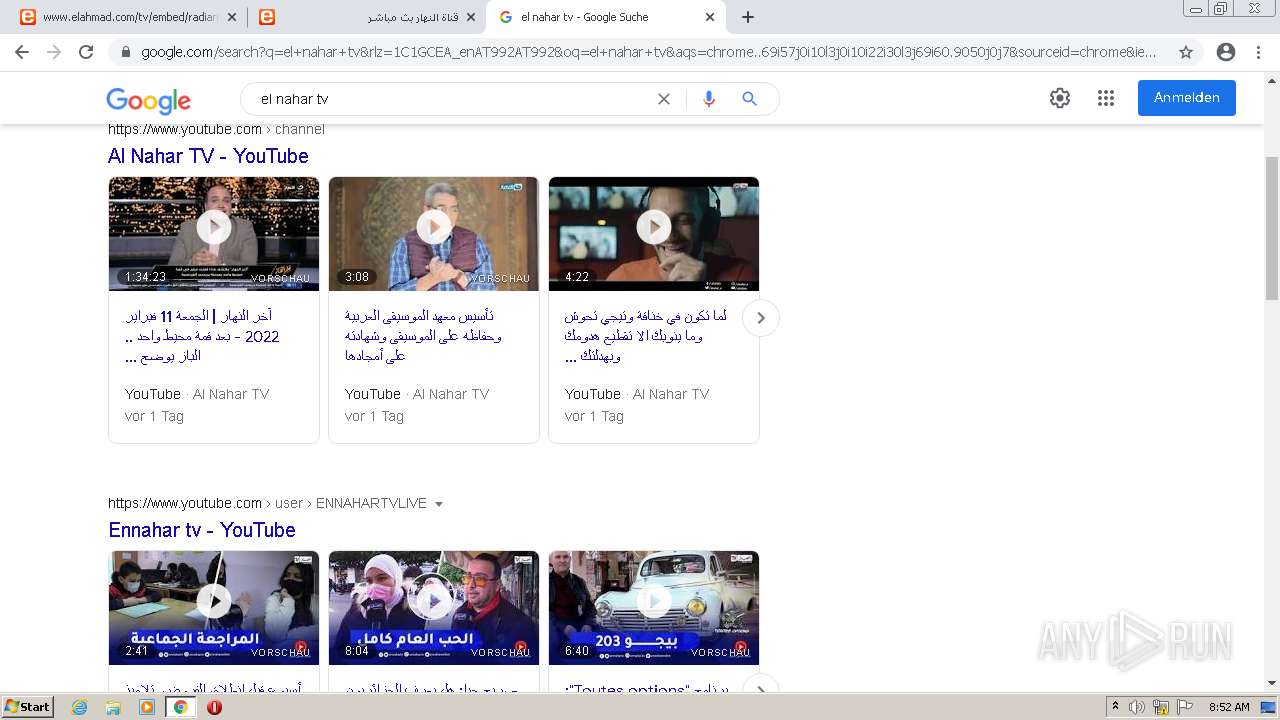Image resolution: width=1280 pixels, height=720 pixels.
Task: Open Chrome profile avatar menu
Action: click(x=1226, y=52)
